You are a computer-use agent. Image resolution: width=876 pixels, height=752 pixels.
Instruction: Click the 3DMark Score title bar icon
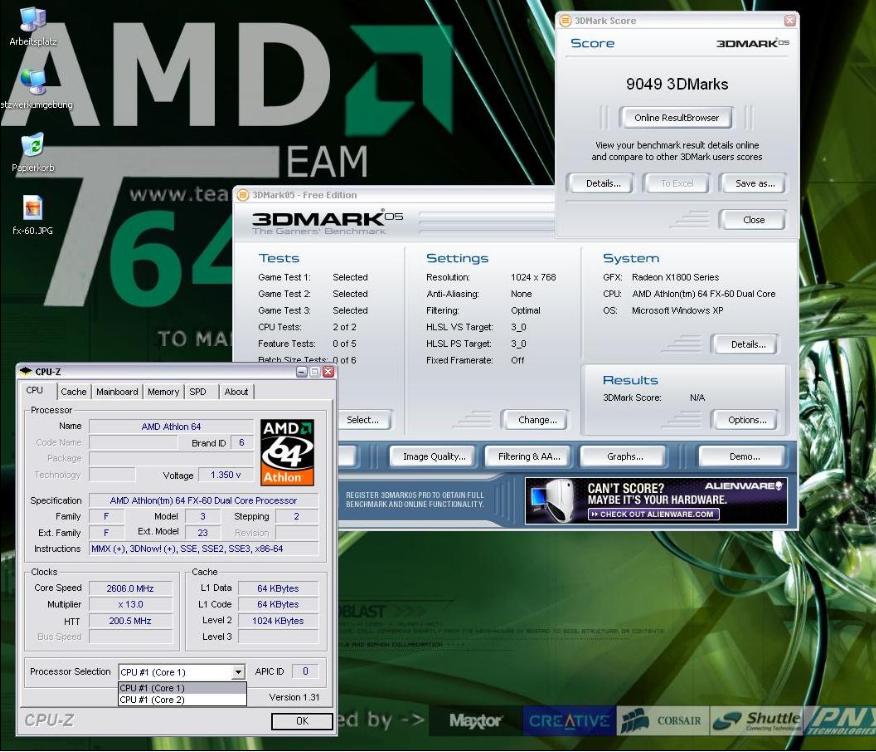(565, 21)
